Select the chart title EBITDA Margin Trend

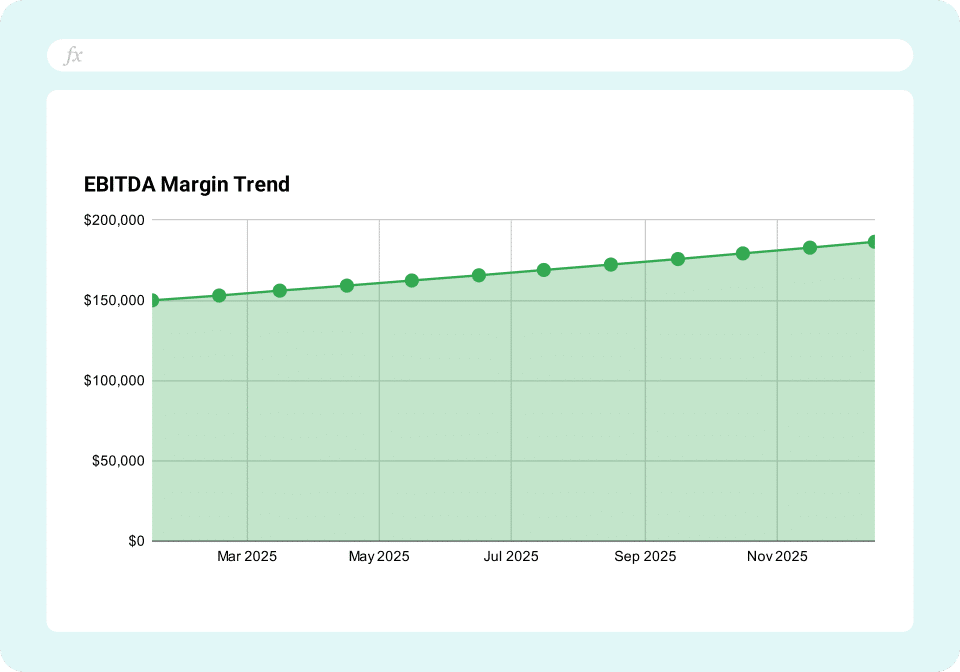186,184
